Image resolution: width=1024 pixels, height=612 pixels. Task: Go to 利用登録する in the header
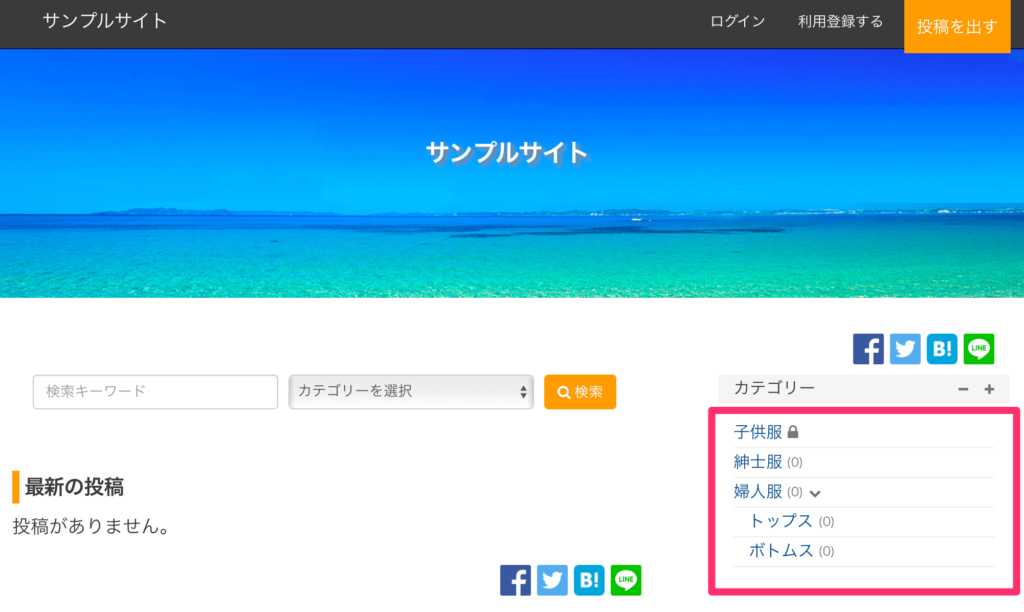point(840,22)
